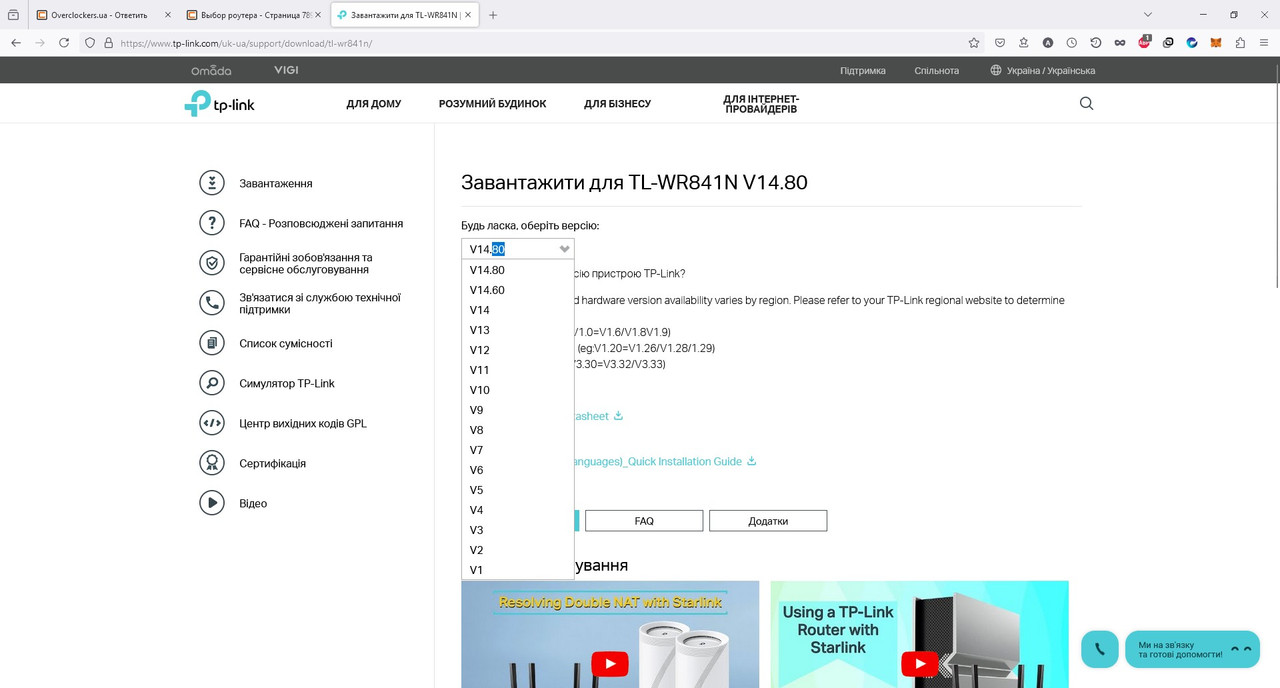Click the GPL source code icon
The width and height of the screenshot is (1280, 688).
[x=212, y=423]
